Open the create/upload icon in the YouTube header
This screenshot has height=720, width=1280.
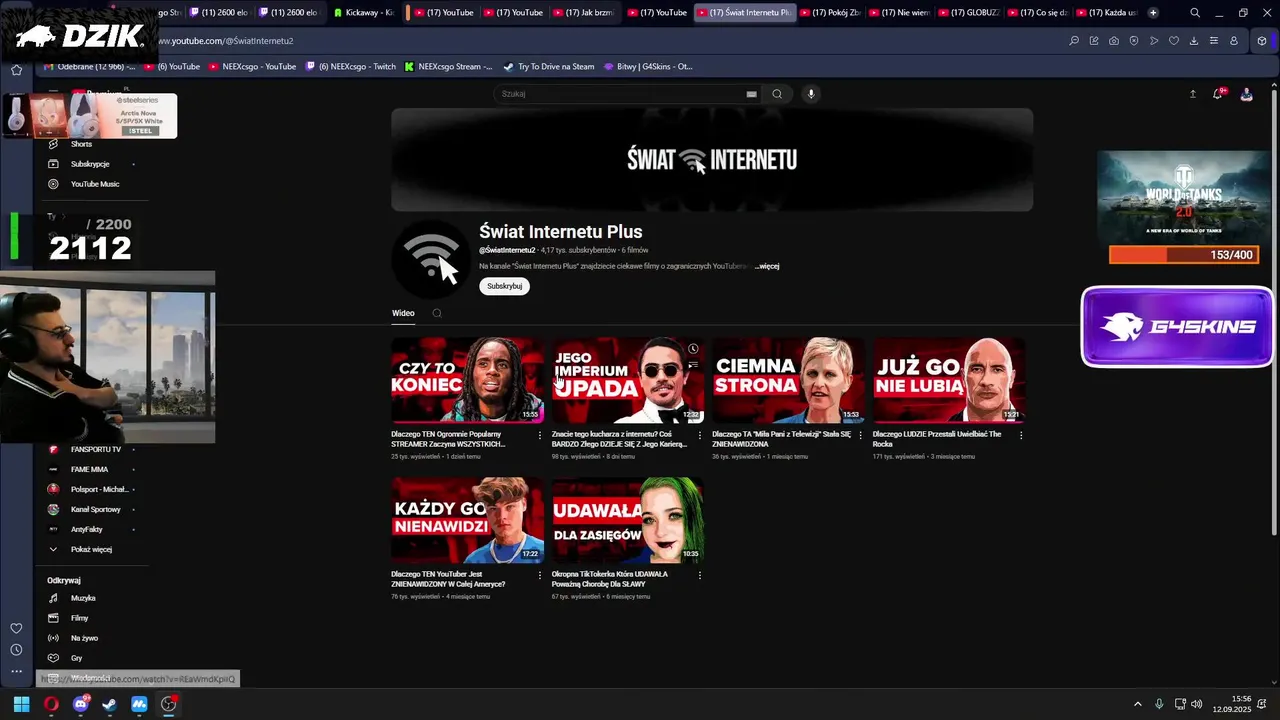click(x=1192, y=94)
